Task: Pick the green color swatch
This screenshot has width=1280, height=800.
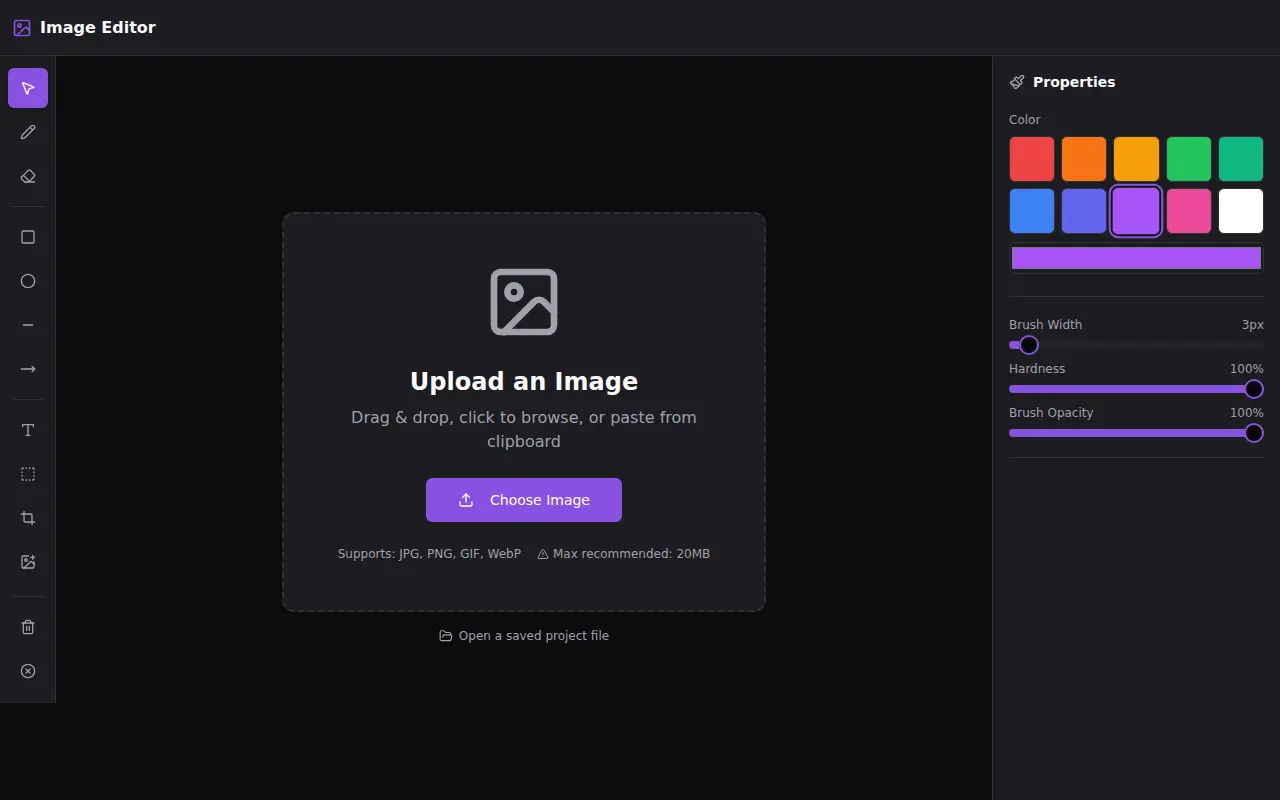Action: click(1189, 159)
